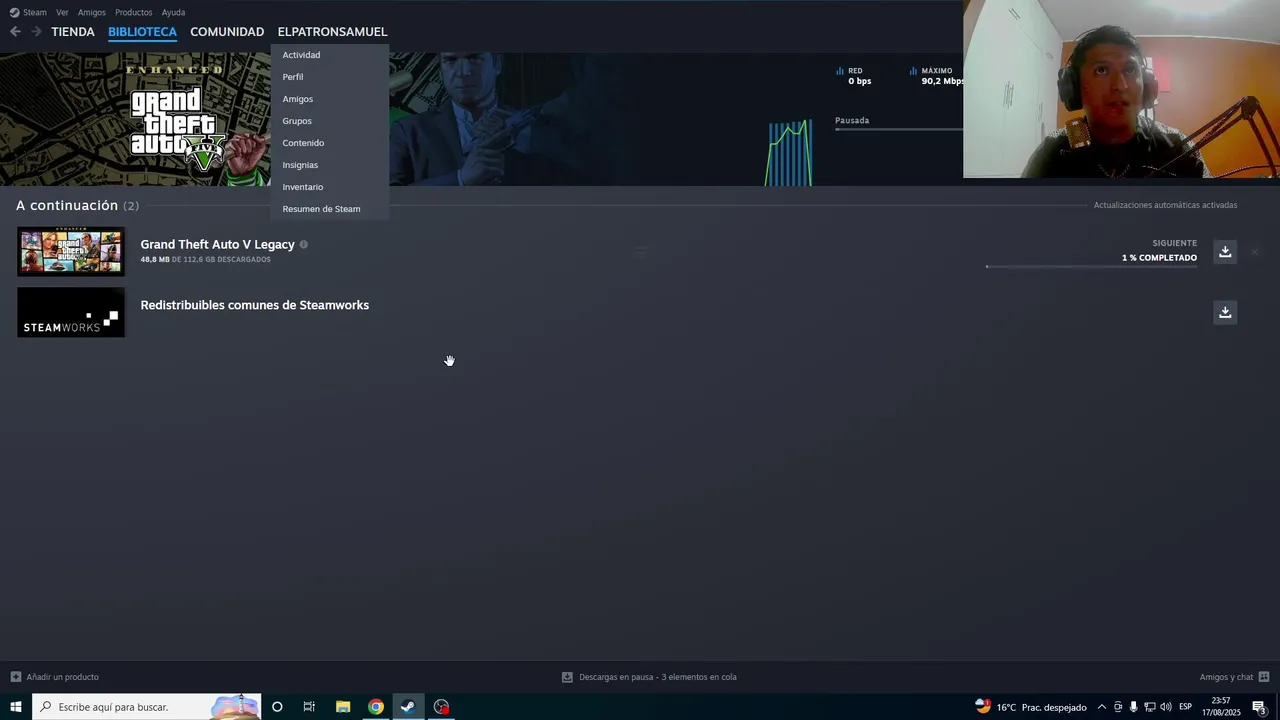
Task: Open the network tray icon
Action: tap(1150, 707)
